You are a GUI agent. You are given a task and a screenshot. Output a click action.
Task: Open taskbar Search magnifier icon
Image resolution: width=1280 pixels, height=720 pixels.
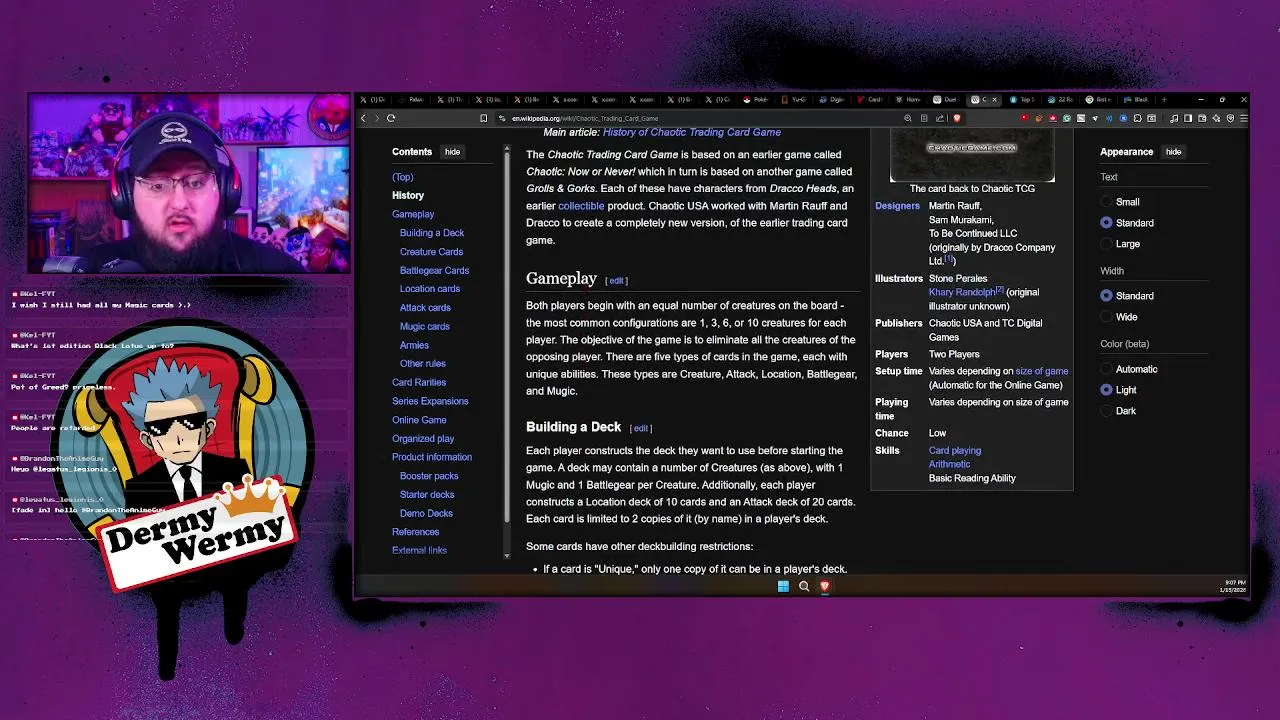tap(804, 586)
